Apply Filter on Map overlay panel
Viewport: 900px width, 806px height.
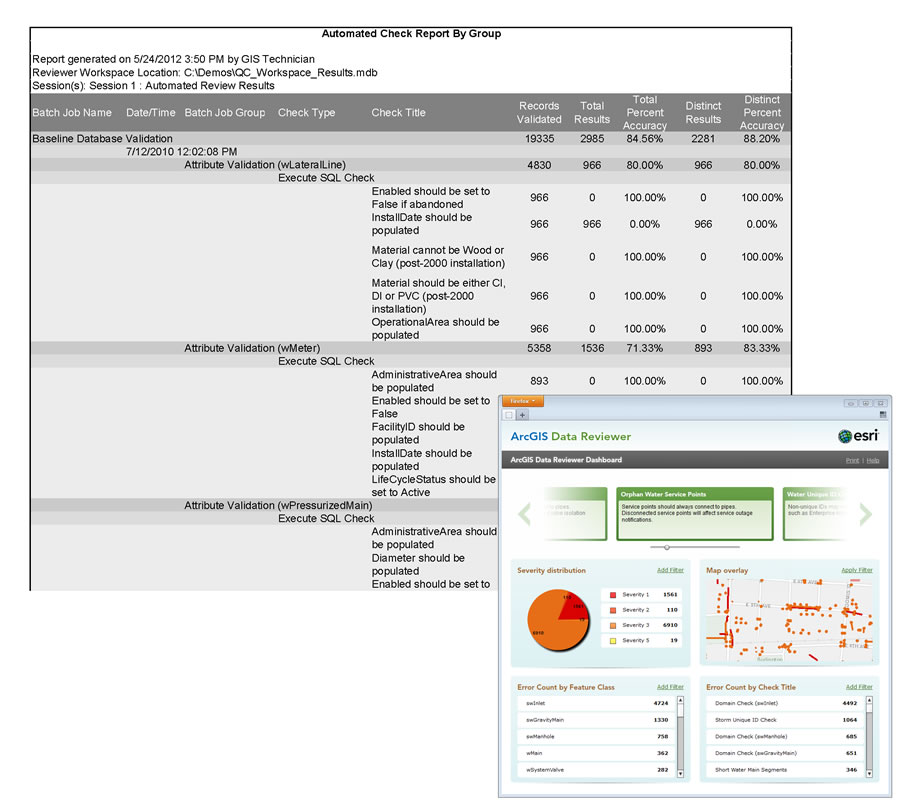pos(856,570)
